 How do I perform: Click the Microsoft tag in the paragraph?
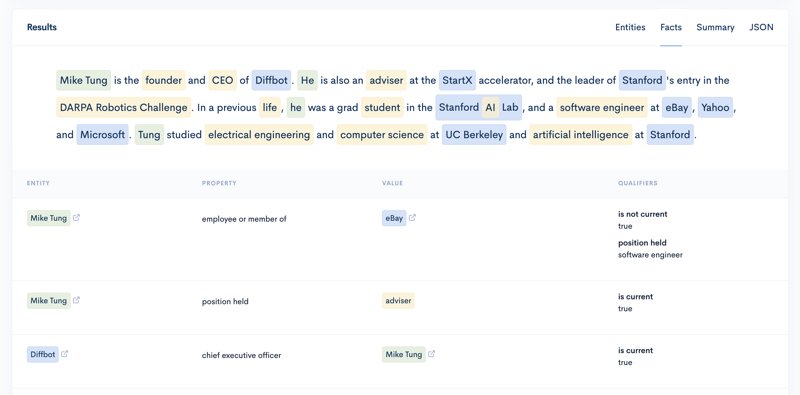(103, 135)
